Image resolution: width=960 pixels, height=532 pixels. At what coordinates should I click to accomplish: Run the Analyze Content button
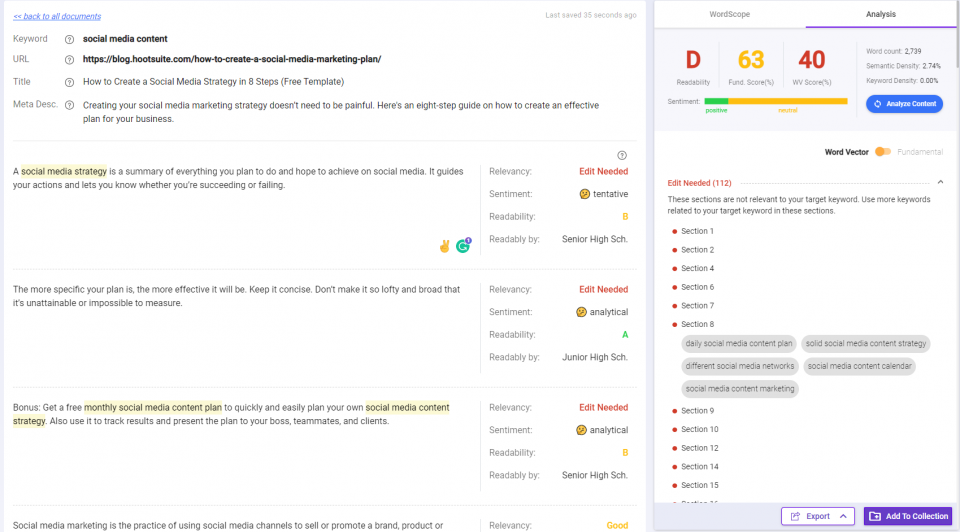point(904,104)
